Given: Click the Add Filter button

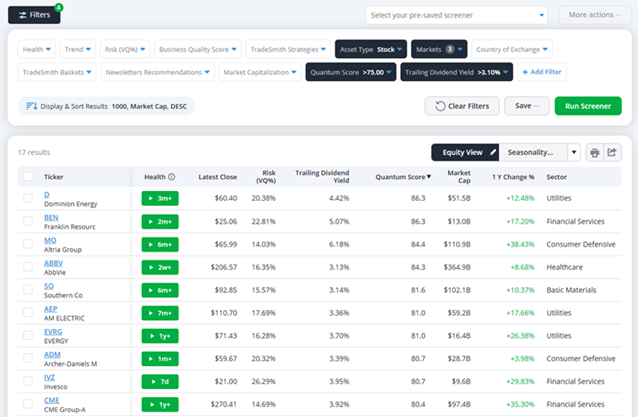Looking at the screenshot, I should pos(542,72).
